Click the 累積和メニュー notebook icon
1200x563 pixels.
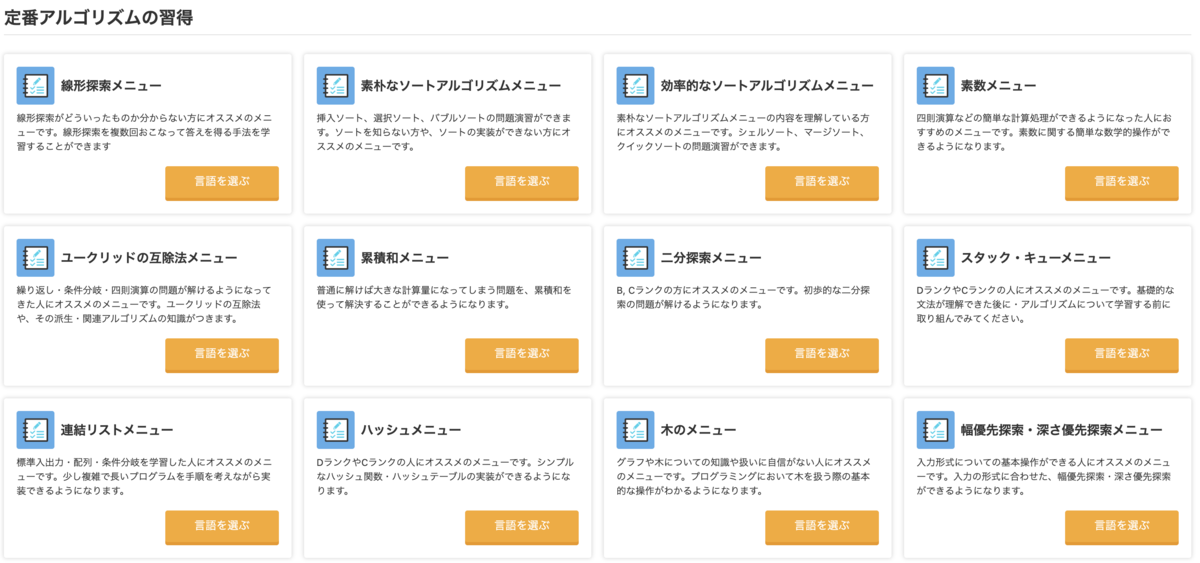pyautogui.click(x=335, y=258)
